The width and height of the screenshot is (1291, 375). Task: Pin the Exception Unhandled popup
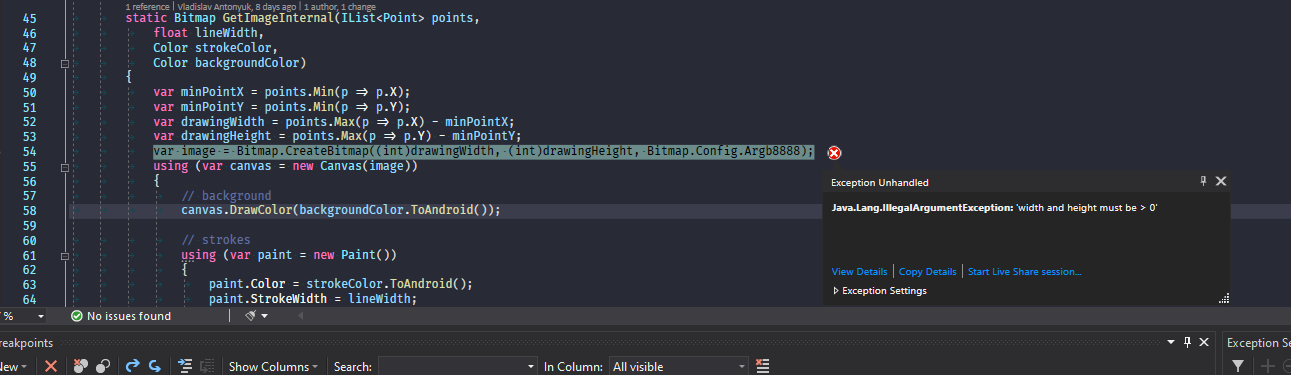pyautogui.click(x=1203, y=182)
